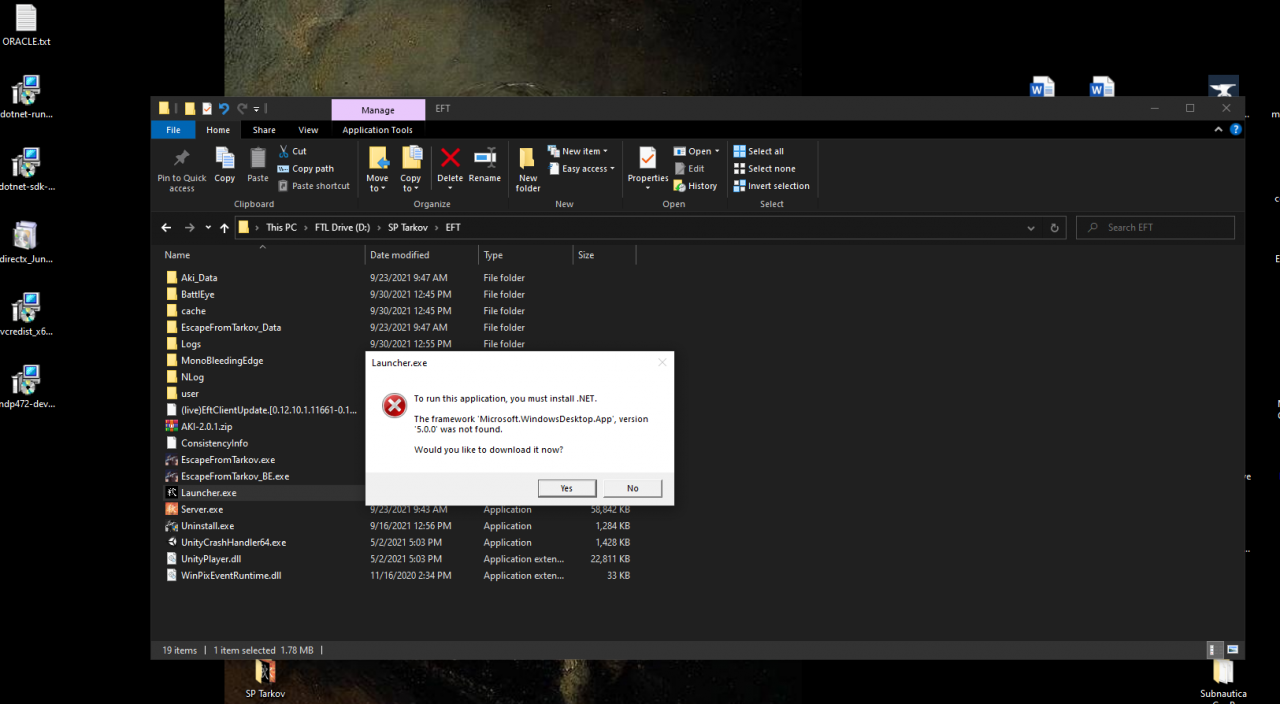This screenshot has width=1280, height=704.
Task: Click the Paste icon in the ribbon
Action: pyautogui.click(x=258, y=158)
